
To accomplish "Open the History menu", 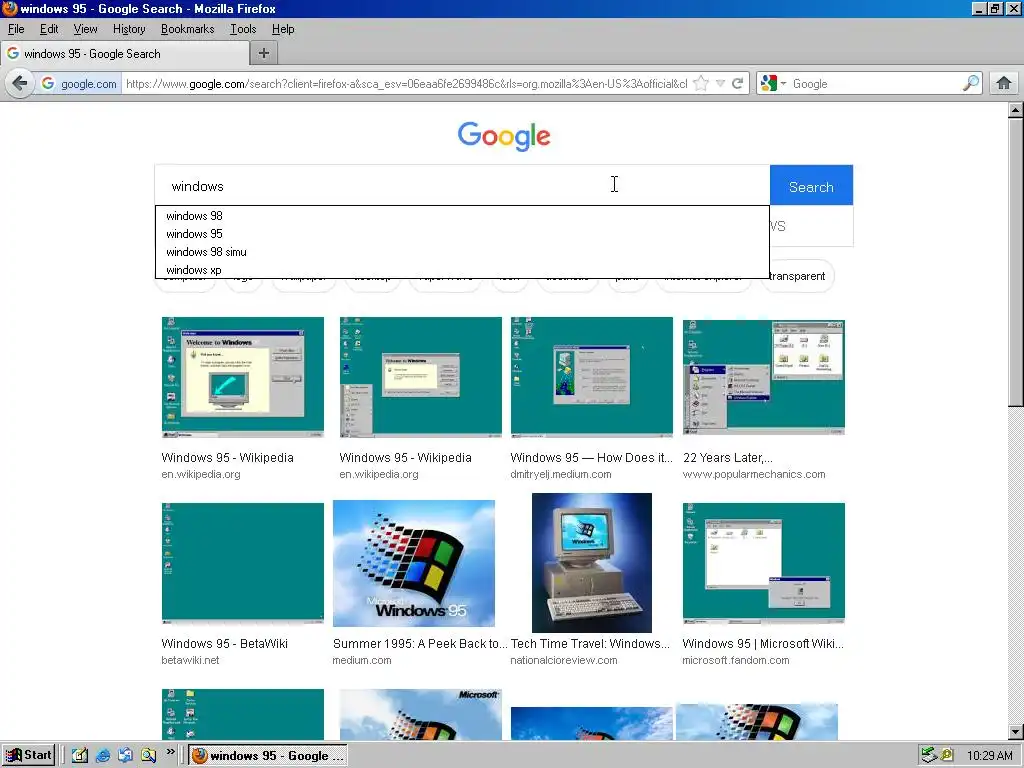I will pyautogui.click(x=129, y=29).
